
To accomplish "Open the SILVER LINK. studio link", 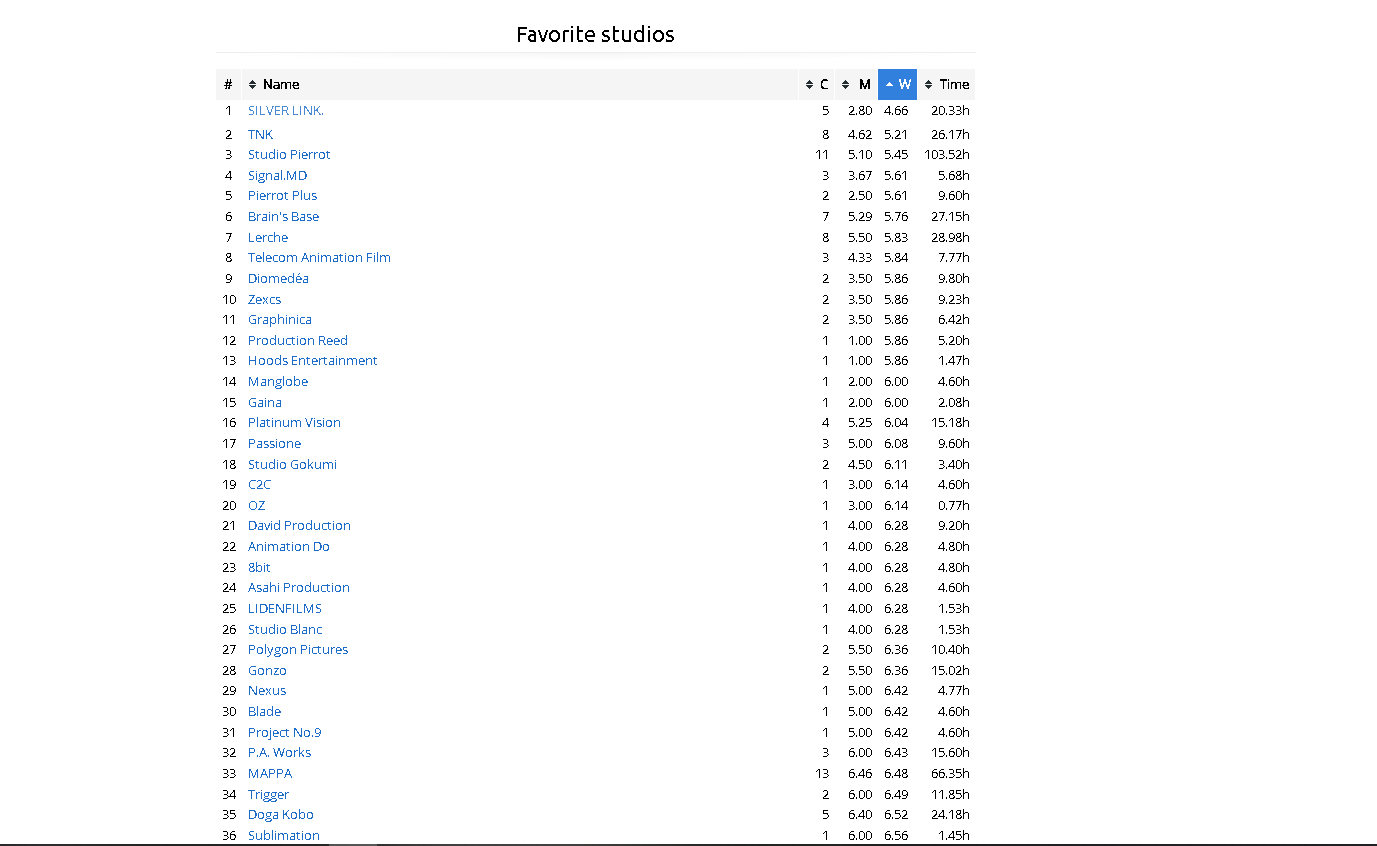I will 285,111.
